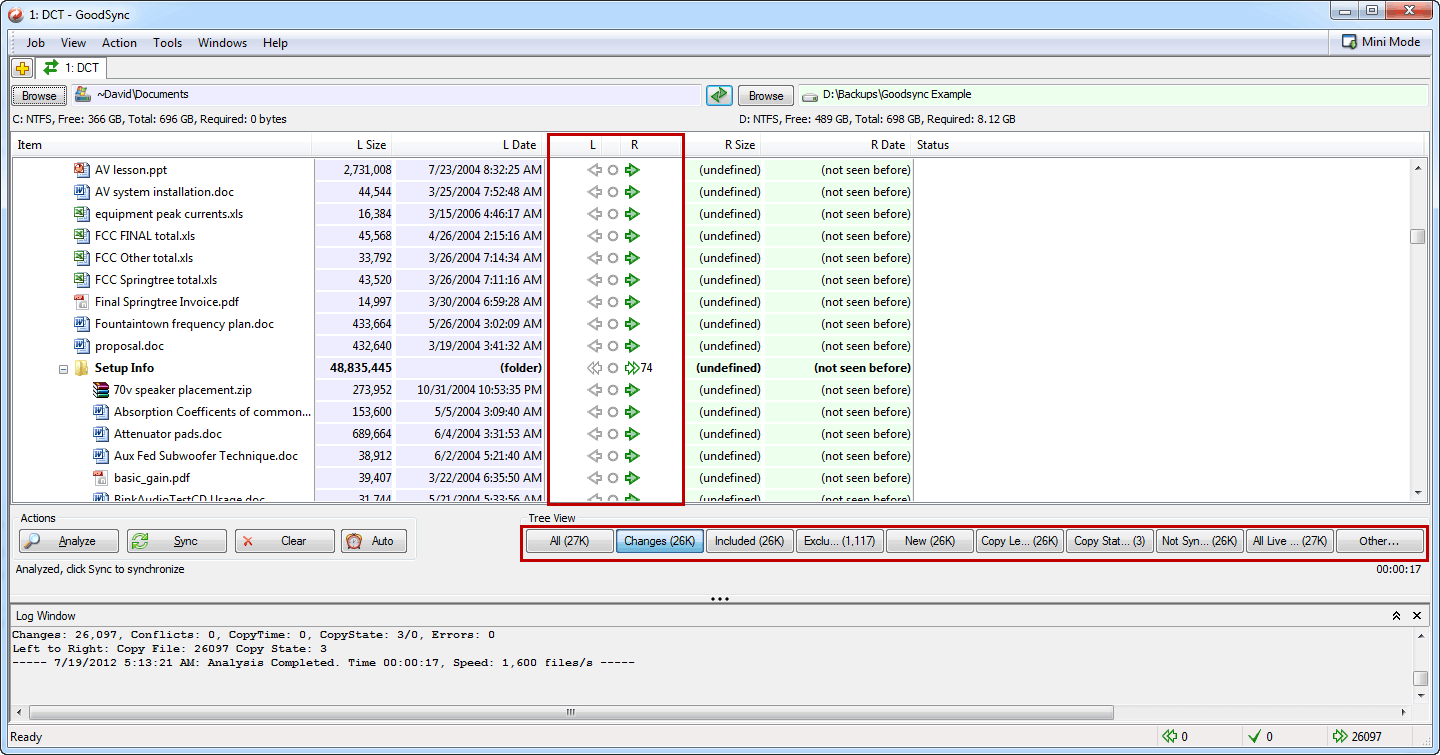Click the do-nothing circle for proposal.doc
This screenshot has width=1440, height=755.
point(613,346)
